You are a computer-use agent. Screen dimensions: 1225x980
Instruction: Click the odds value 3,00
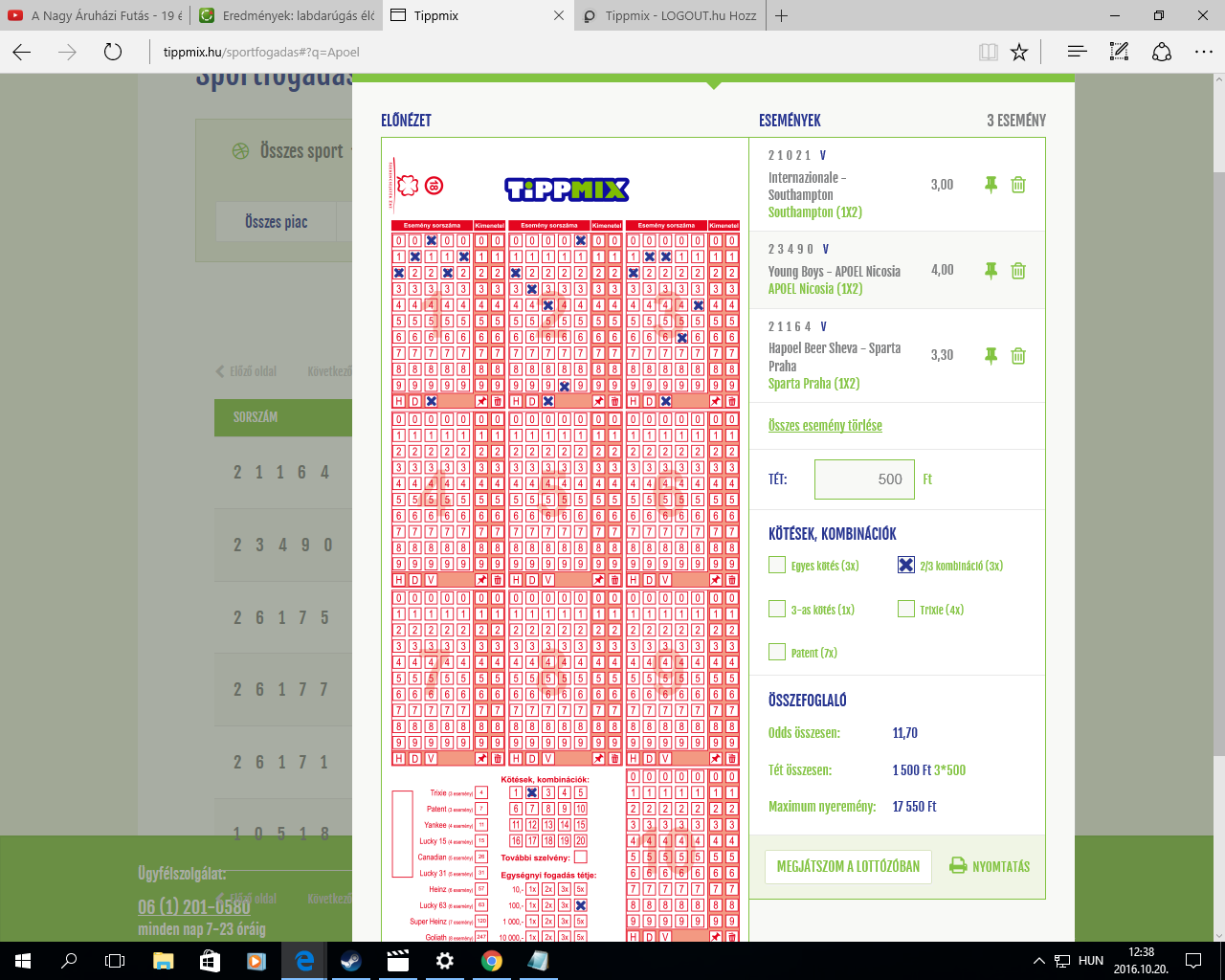tap(942, 185)
